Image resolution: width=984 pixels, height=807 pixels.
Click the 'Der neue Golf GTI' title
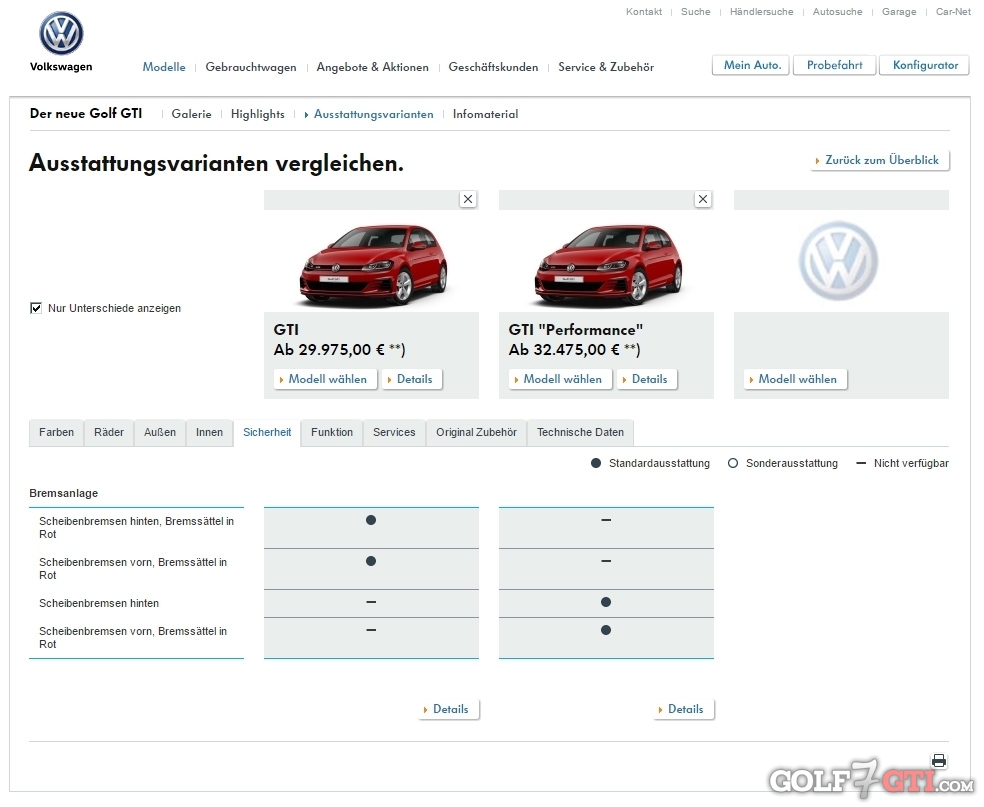coord(86,114)
